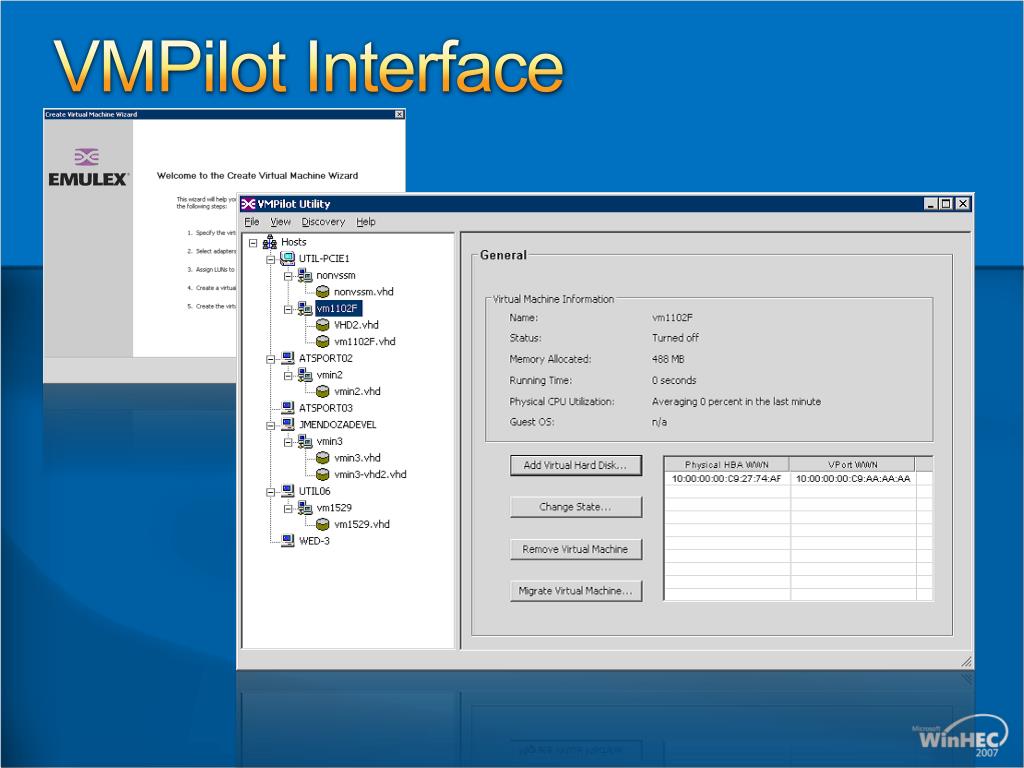This screenshot has height=768, width=1024.
Task: Collapse the Hosts root node
Action: [253, 243]
